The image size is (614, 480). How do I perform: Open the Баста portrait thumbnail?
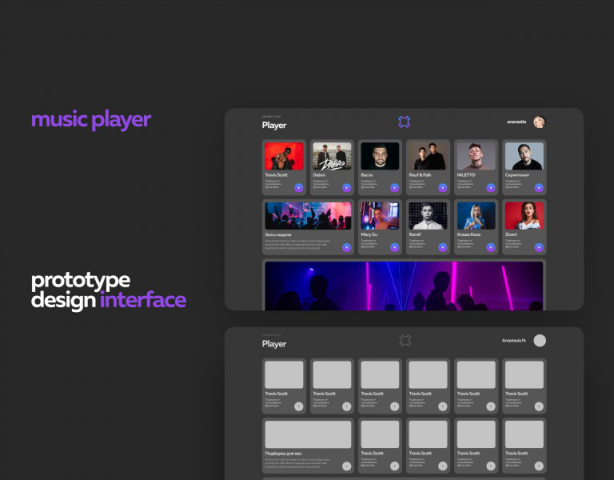pos(380,156)
